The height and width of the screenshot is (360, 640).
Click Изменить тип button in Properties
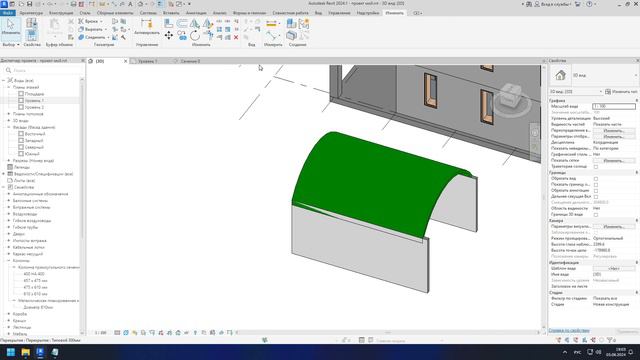point(621,92)
